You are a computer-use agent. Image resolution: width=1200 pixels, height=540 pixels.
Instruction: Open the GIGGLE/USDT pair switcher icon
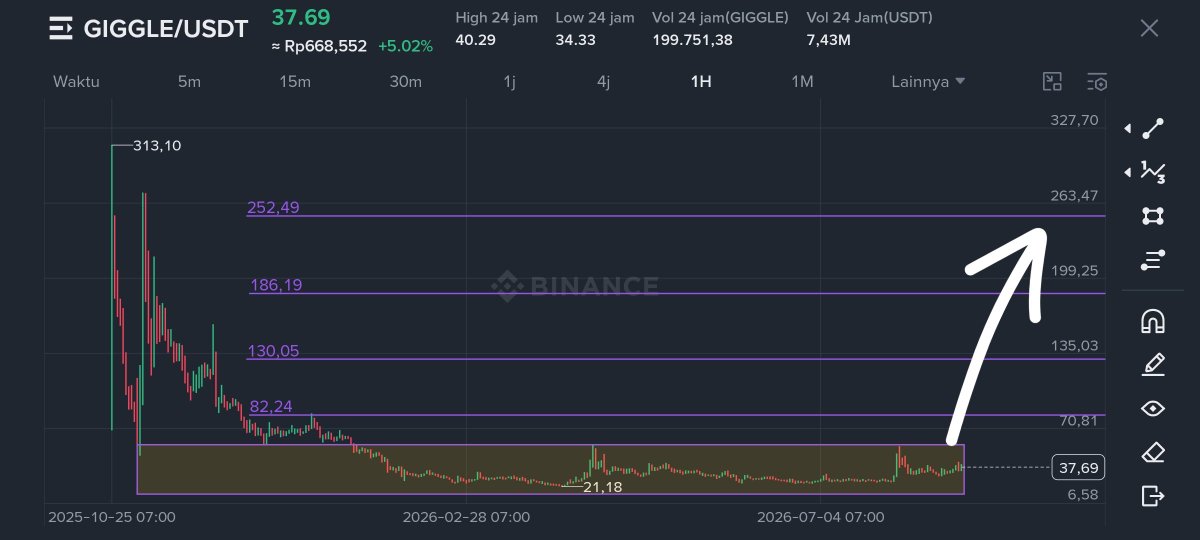(x=61, y=28)
